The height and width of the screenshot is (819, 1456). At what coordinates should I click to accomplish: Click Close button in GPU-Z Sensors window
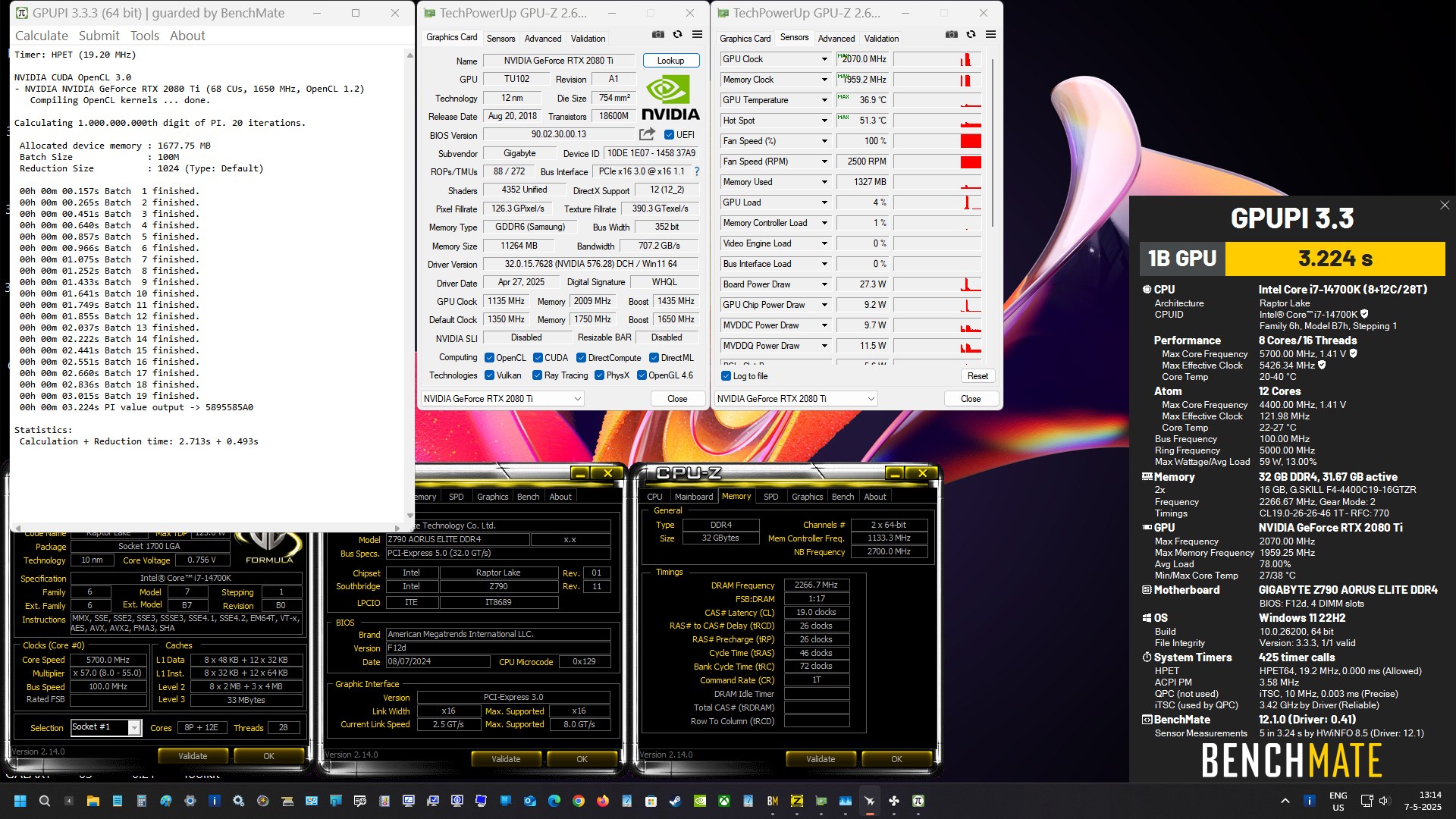click(x=971, y=399)
